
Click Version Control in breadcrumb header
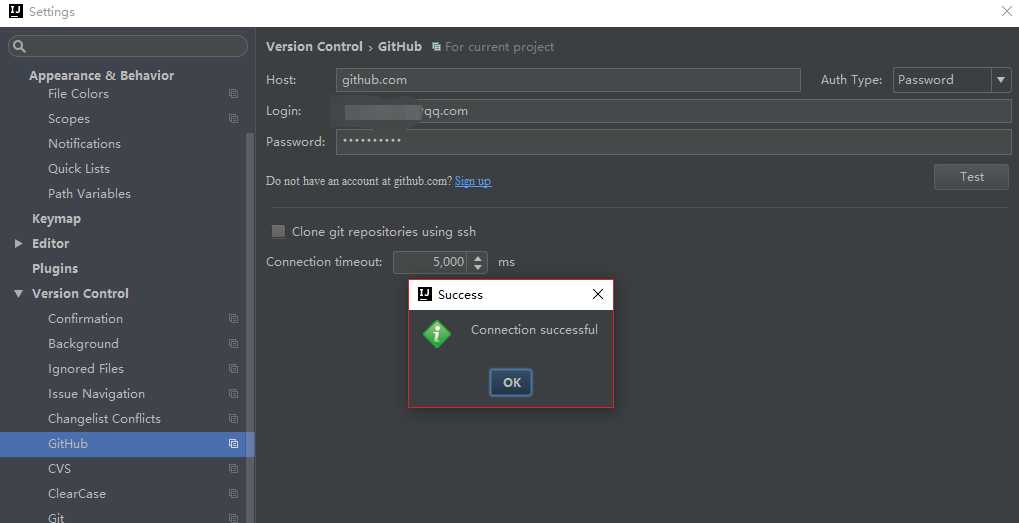tap(315, 47)
